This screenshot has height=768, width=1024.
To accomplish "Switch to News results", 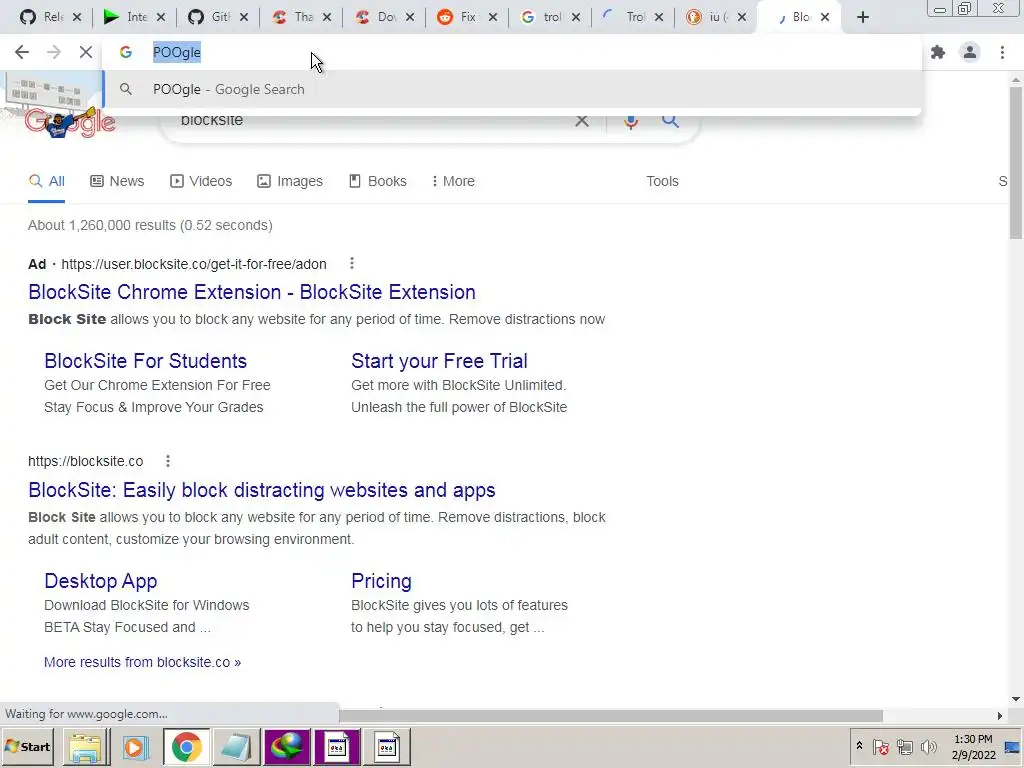I will point(117,181).
